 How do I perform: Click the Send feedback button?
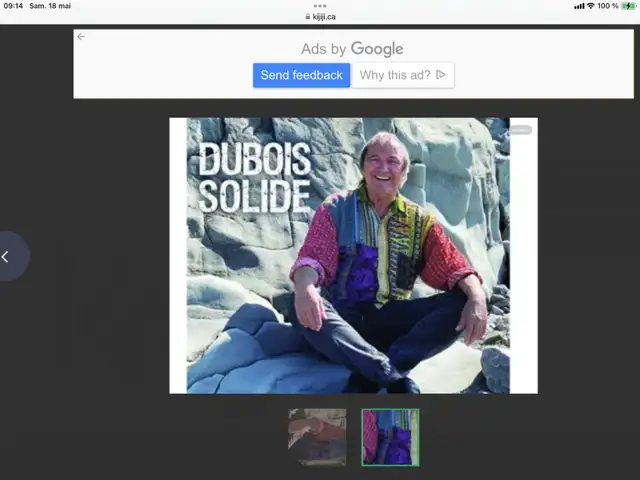[x=301, y=75]
